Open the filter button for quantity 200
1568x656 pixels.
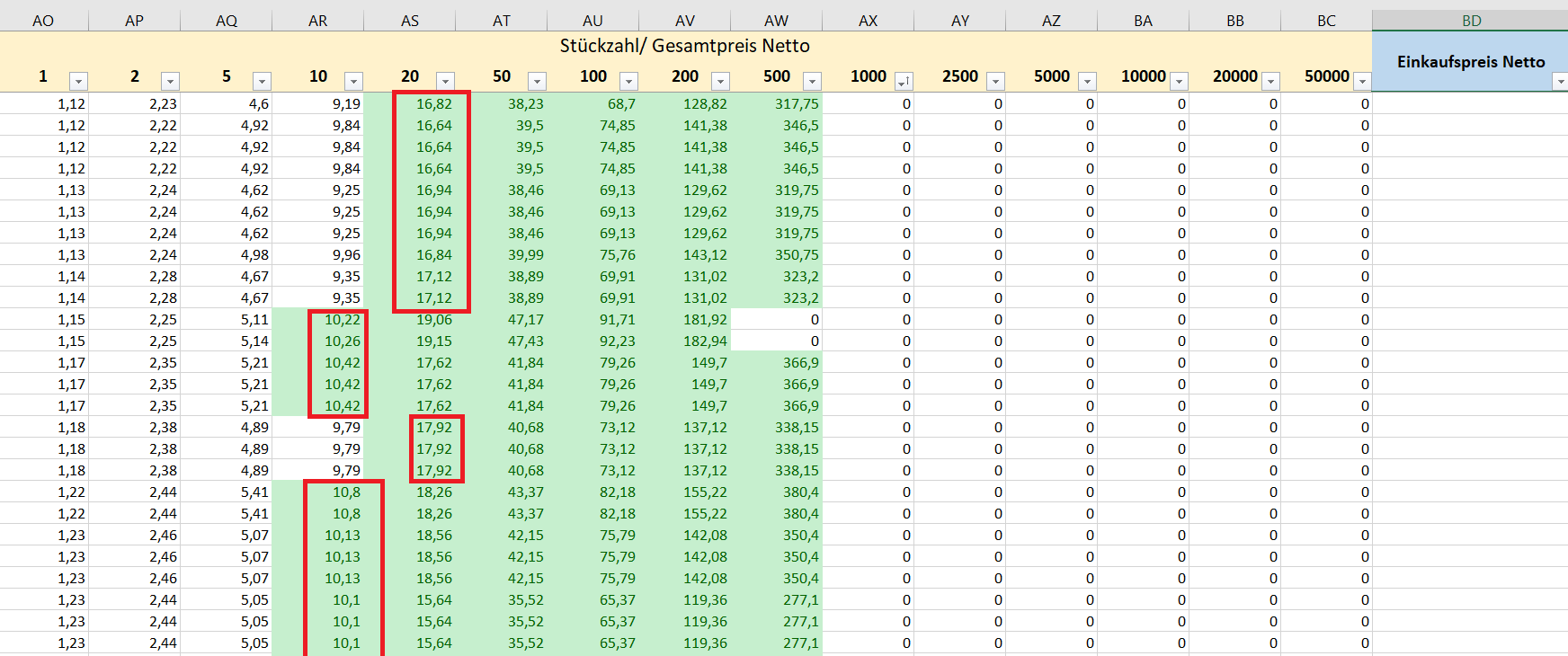(x=720, y=82)
